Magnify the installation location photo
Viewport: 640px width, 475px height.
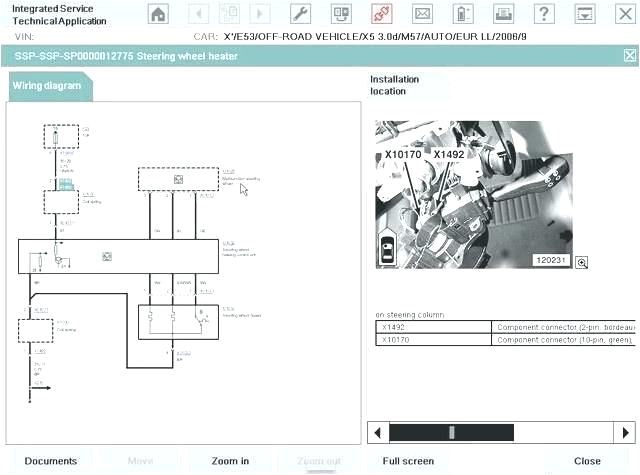tap(581, 262)
